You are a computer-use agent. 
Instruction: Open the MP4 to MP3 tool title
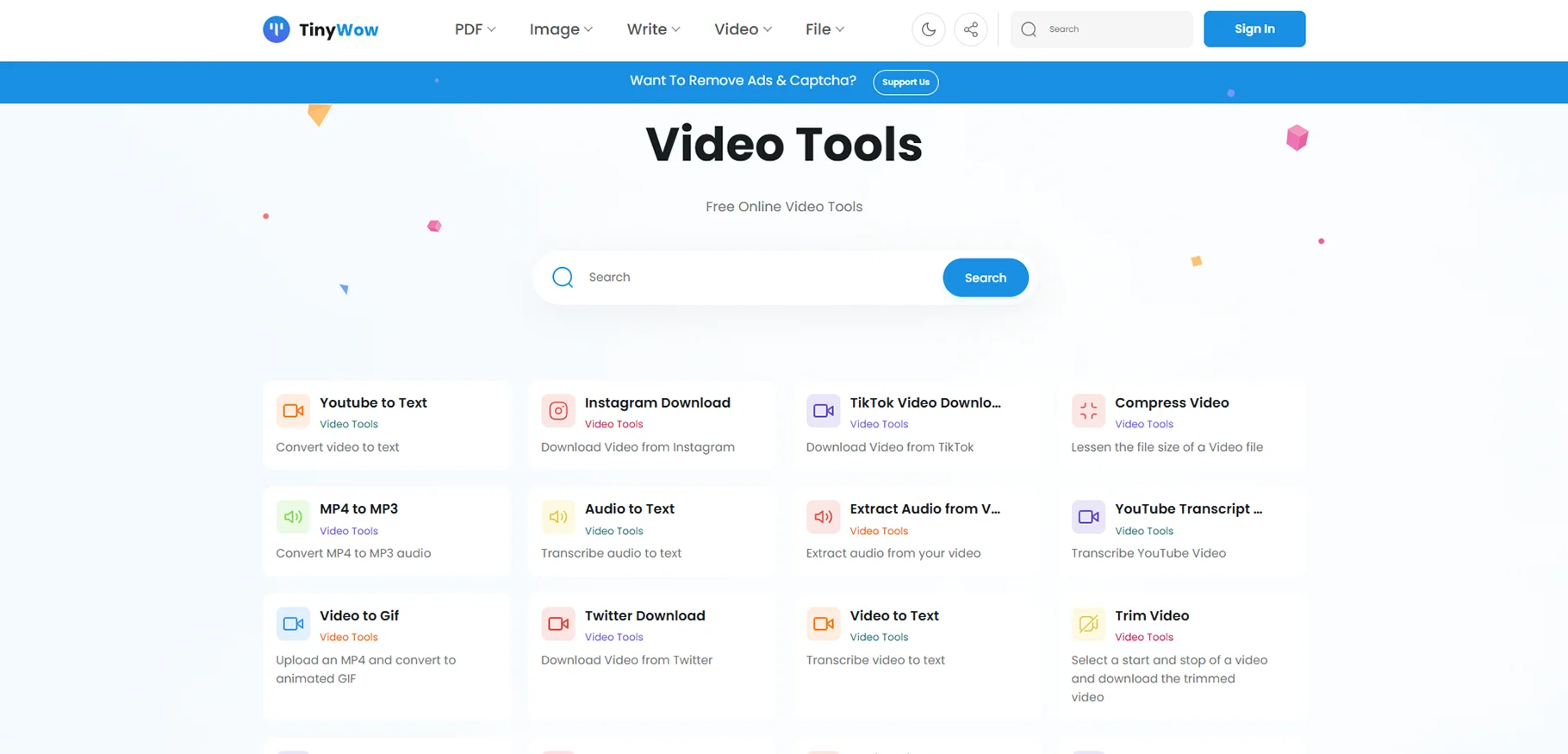point(358,508)
